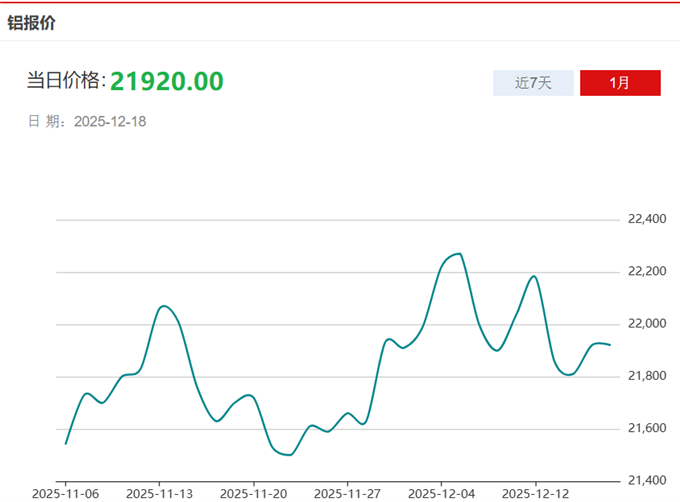
Task: Click the 2025-11-06 x-axis label
Action: pyautogui.click(x=66, y=493)
